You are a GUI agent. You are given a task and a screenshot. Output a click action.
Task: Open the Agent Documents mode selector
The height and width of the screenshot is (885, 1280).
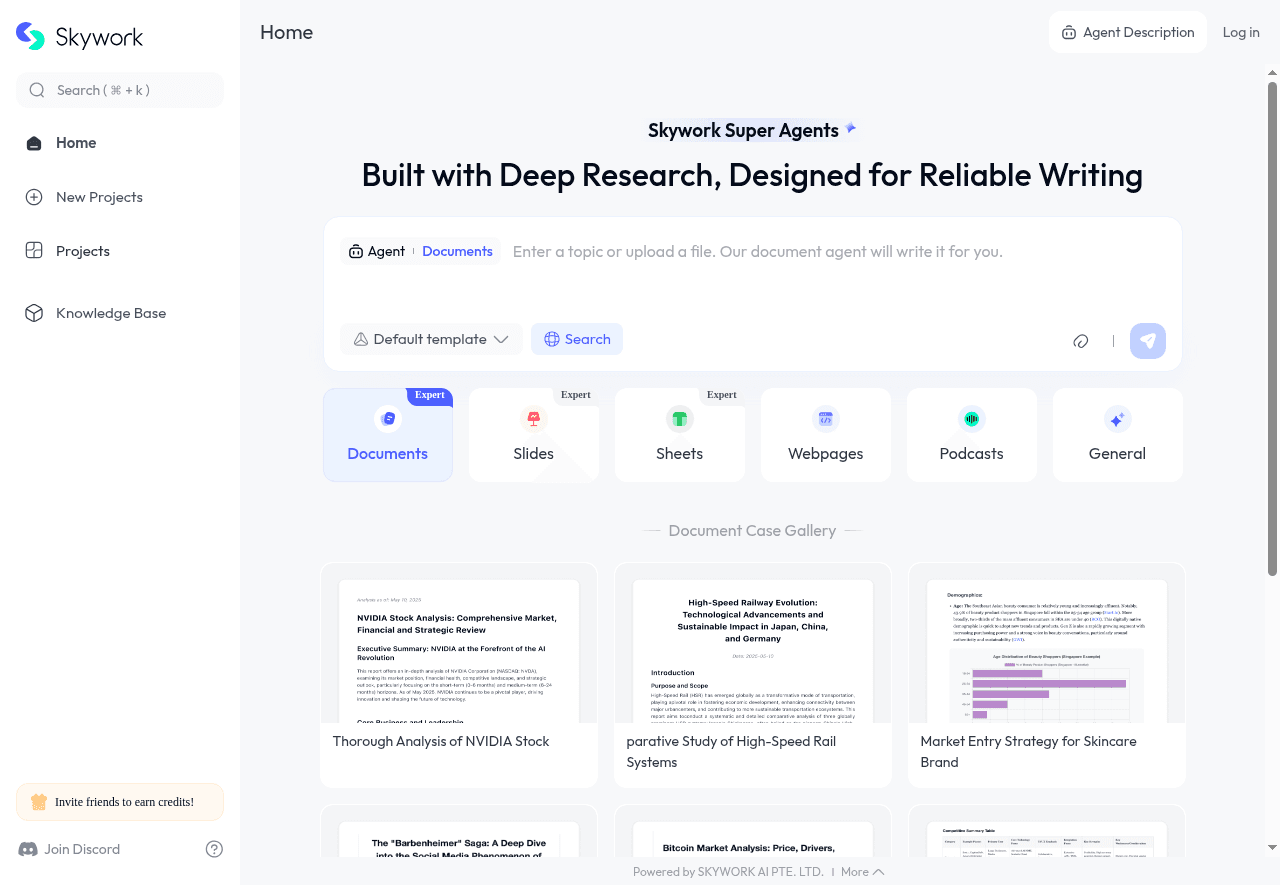420,251
